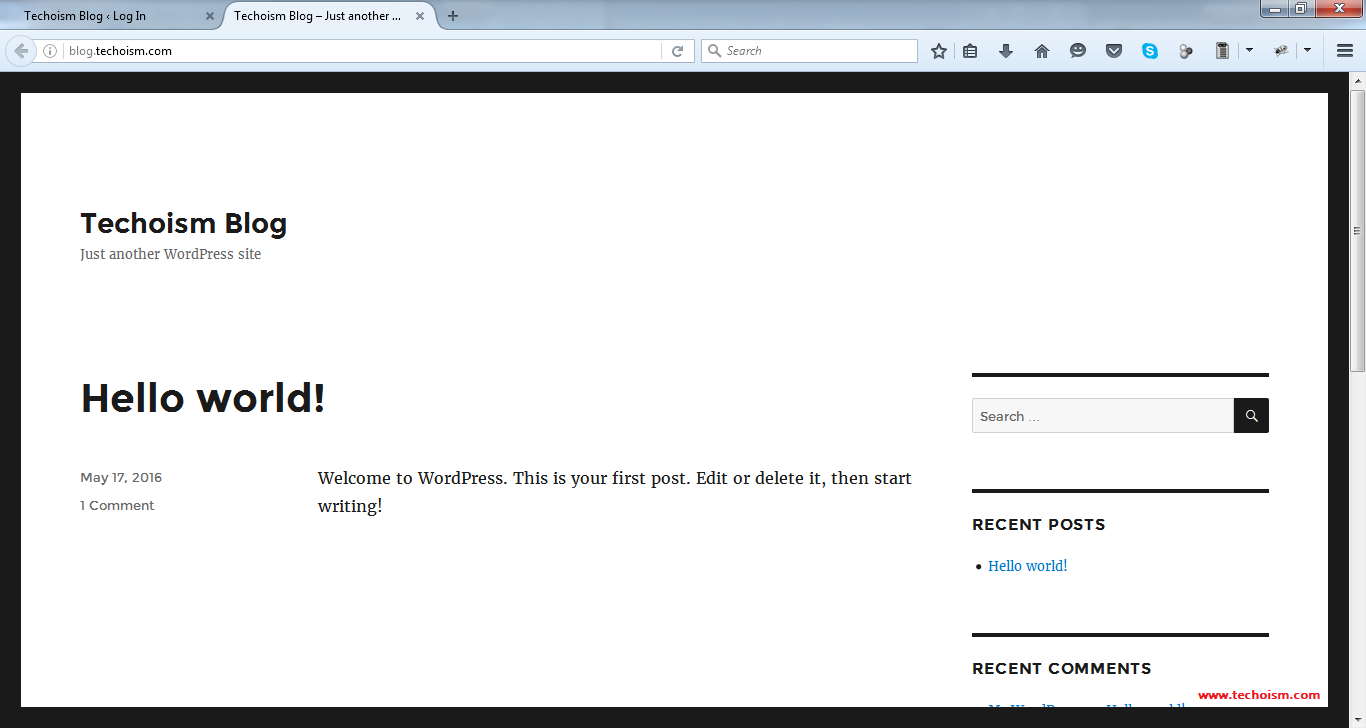Go back using the browser back arrow

[21, 51]
